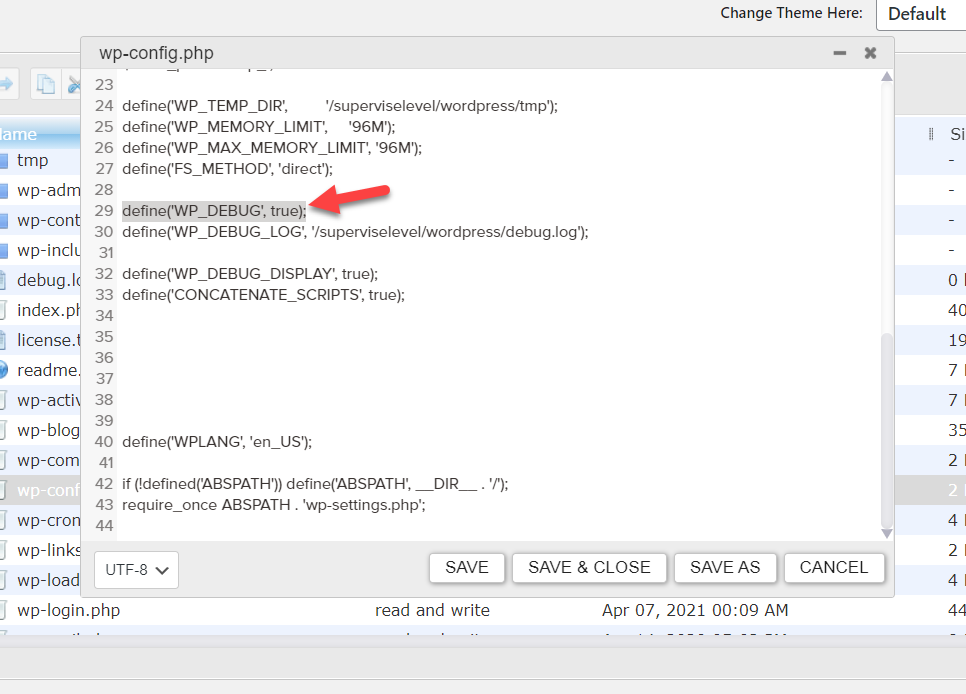Viewport: 966px width, 694px height.
Task: Select wp-content folder in file list
Action: pos(40,221)
